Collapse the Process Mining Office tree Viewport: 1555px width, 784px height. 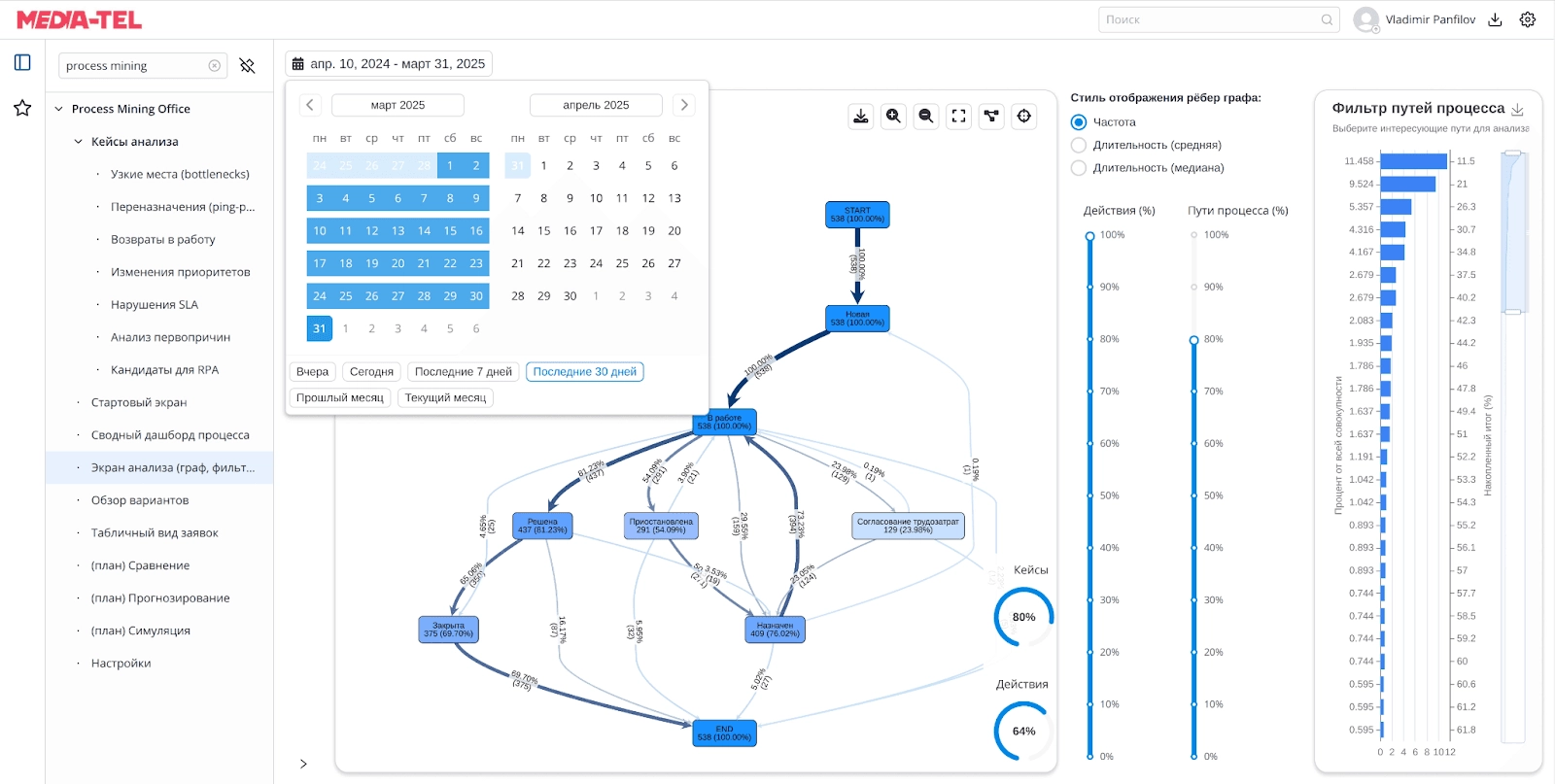pos(58,109)
